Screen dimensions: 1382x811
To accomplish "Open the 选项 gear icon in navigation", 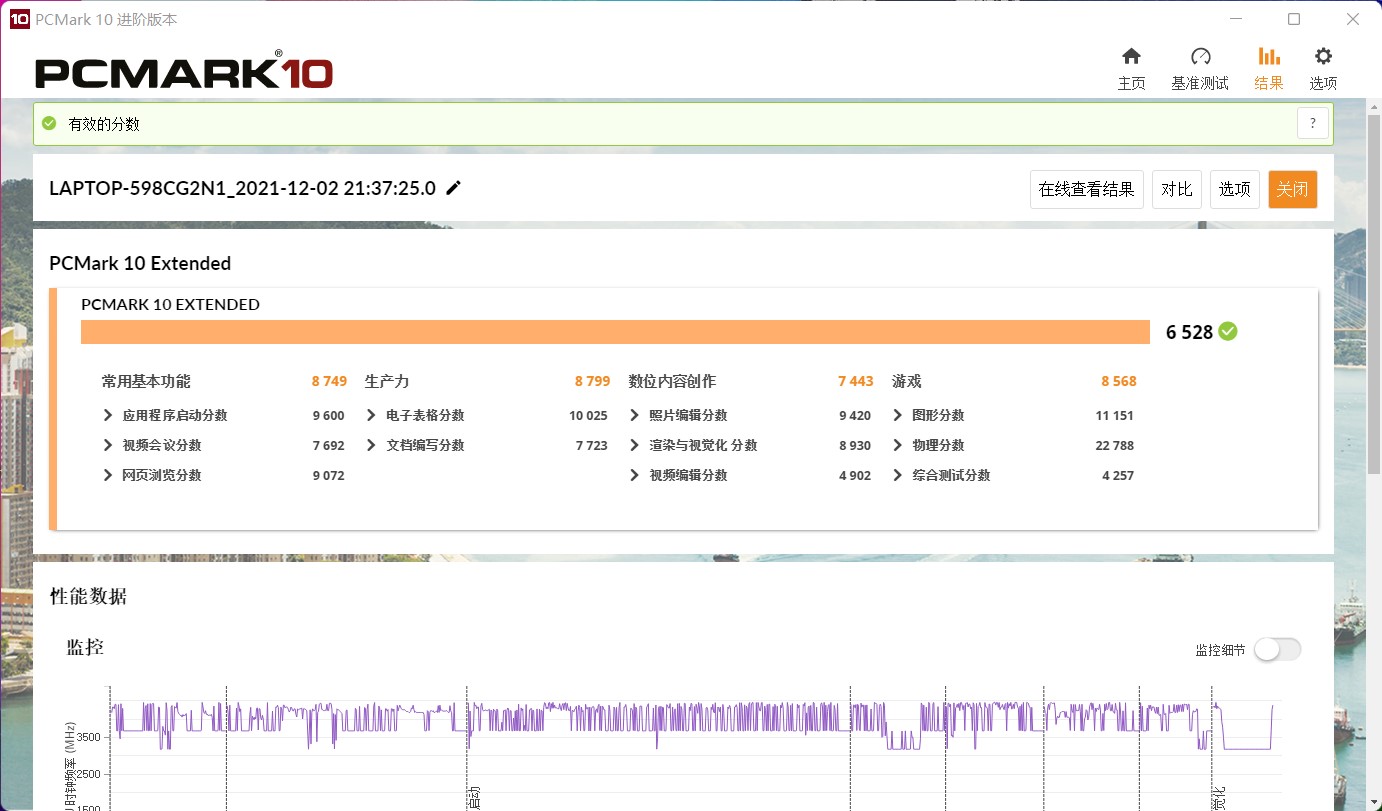I will (x=1323, y=56).
